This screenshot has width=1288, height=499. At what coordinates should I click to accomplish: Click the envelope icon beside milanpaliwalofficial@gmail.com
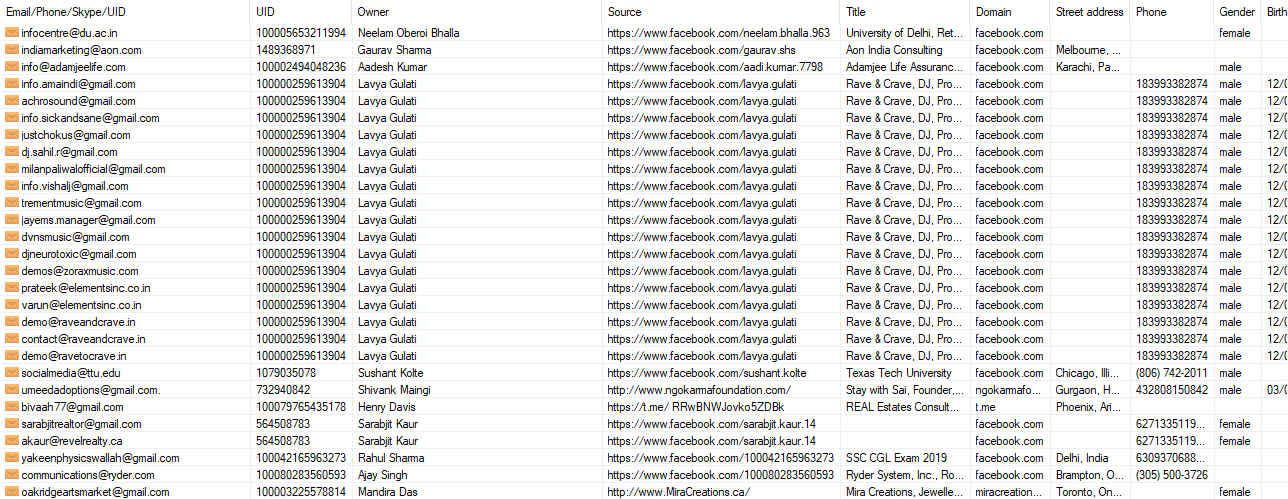click(x=12, y=169)
